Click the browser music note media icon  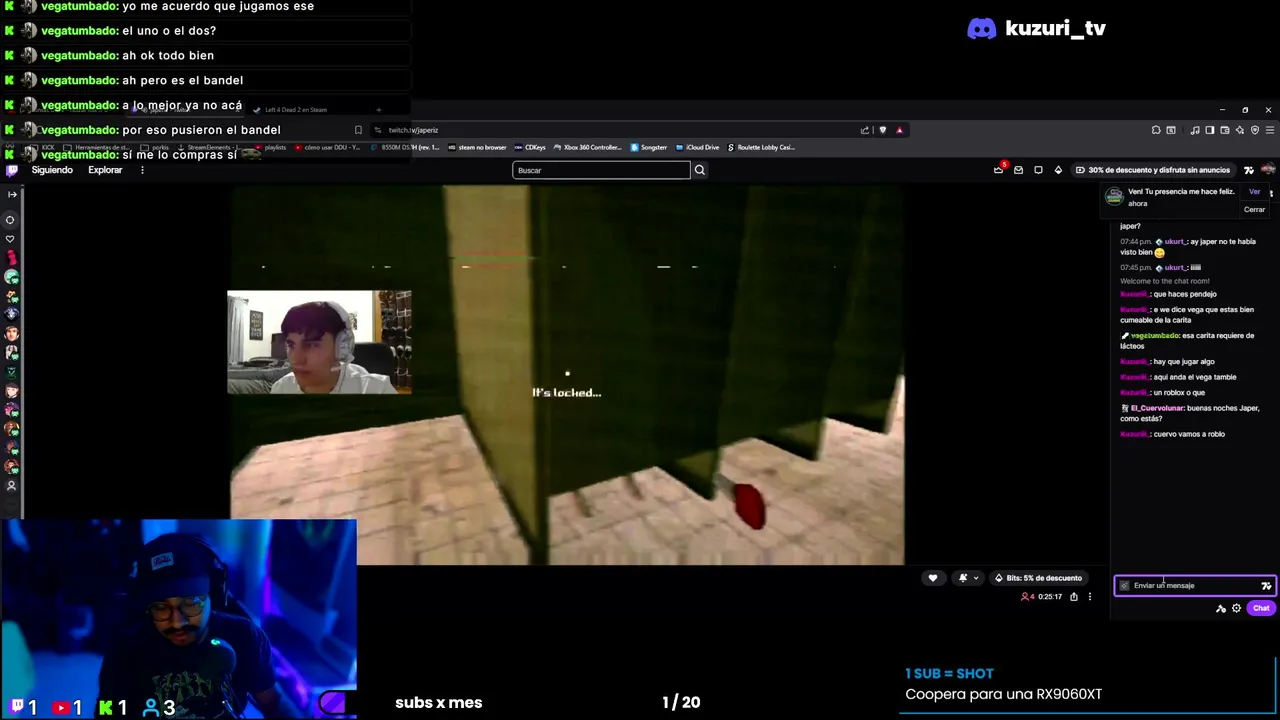[1195, 130]
